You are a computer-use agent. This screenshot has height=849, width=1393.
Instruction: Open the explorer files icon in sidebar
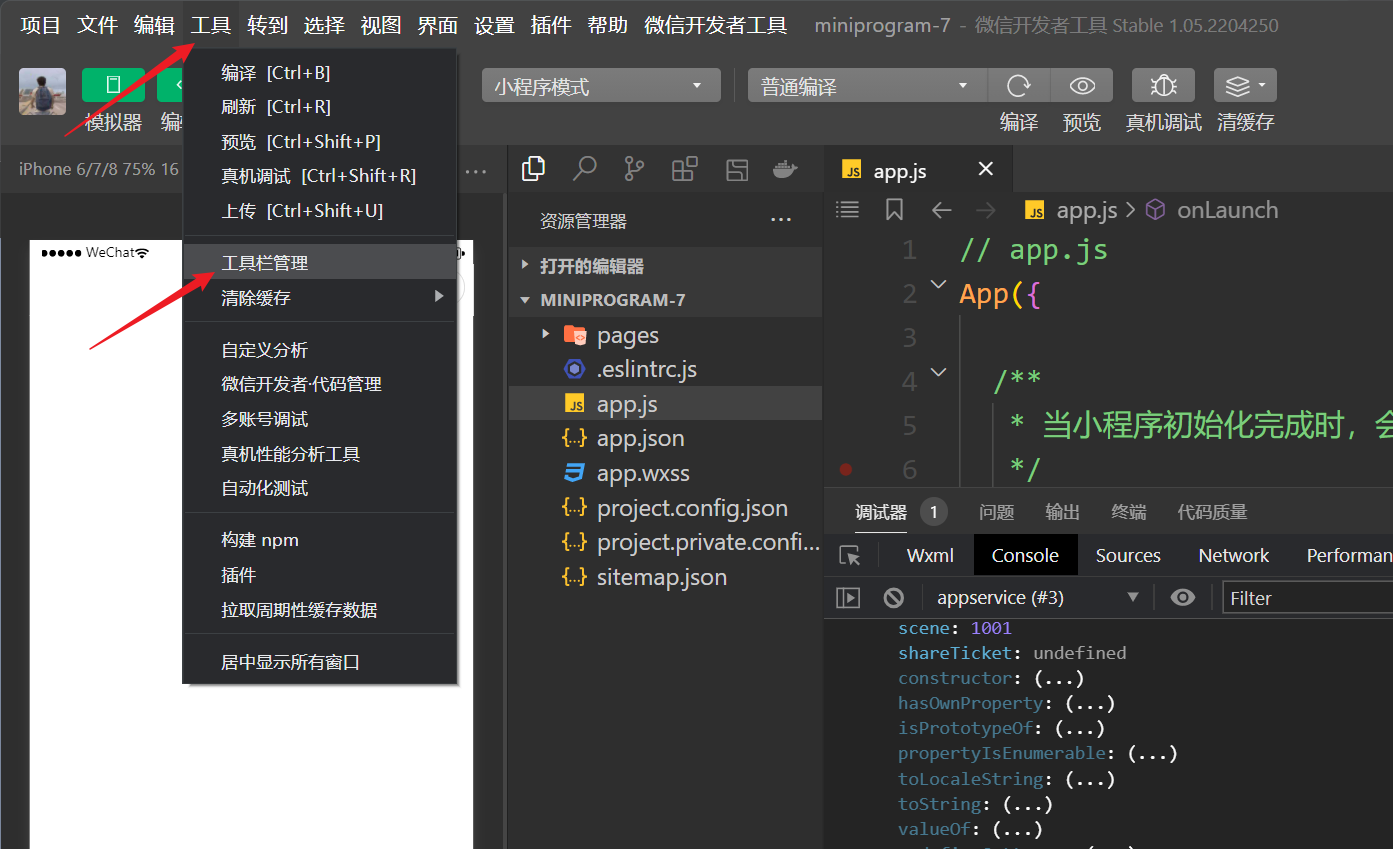tap(534, 169)
